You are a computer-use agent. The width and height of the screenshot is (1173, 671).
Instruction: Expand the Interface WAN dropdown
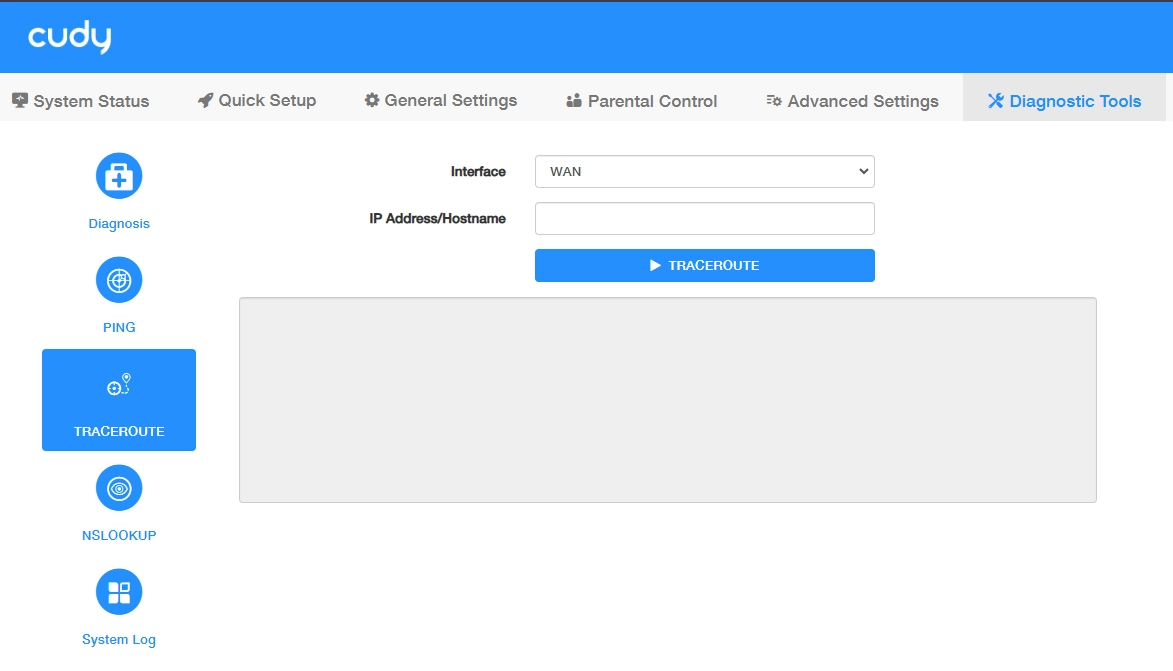[x=705, y=171]
